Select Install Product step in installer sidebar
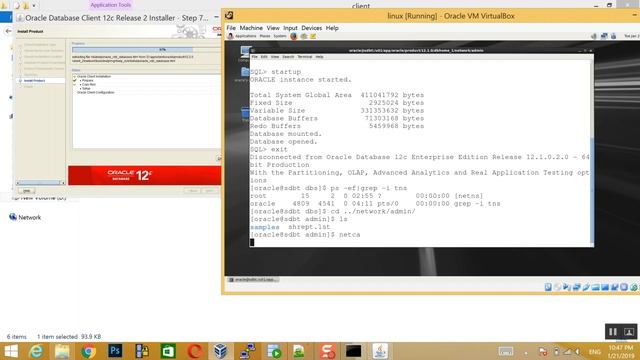 [x=34, y=81]
